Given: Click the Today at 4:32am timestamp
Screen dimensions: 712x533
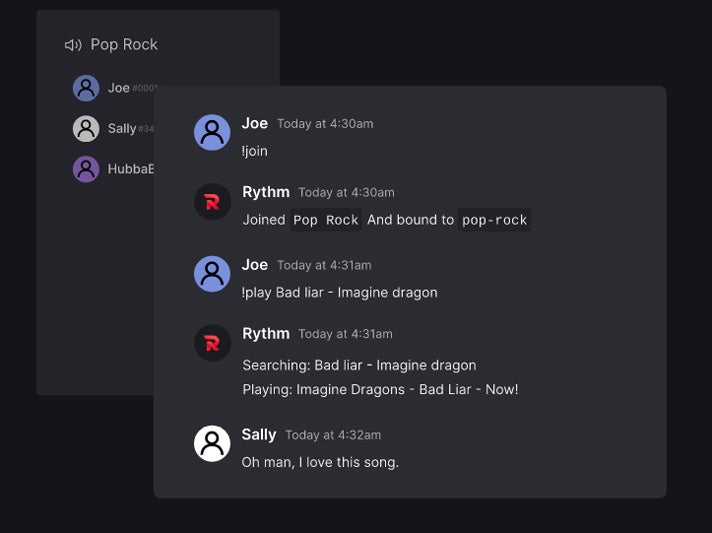Looking at the screenshot, I should (333, 435).
